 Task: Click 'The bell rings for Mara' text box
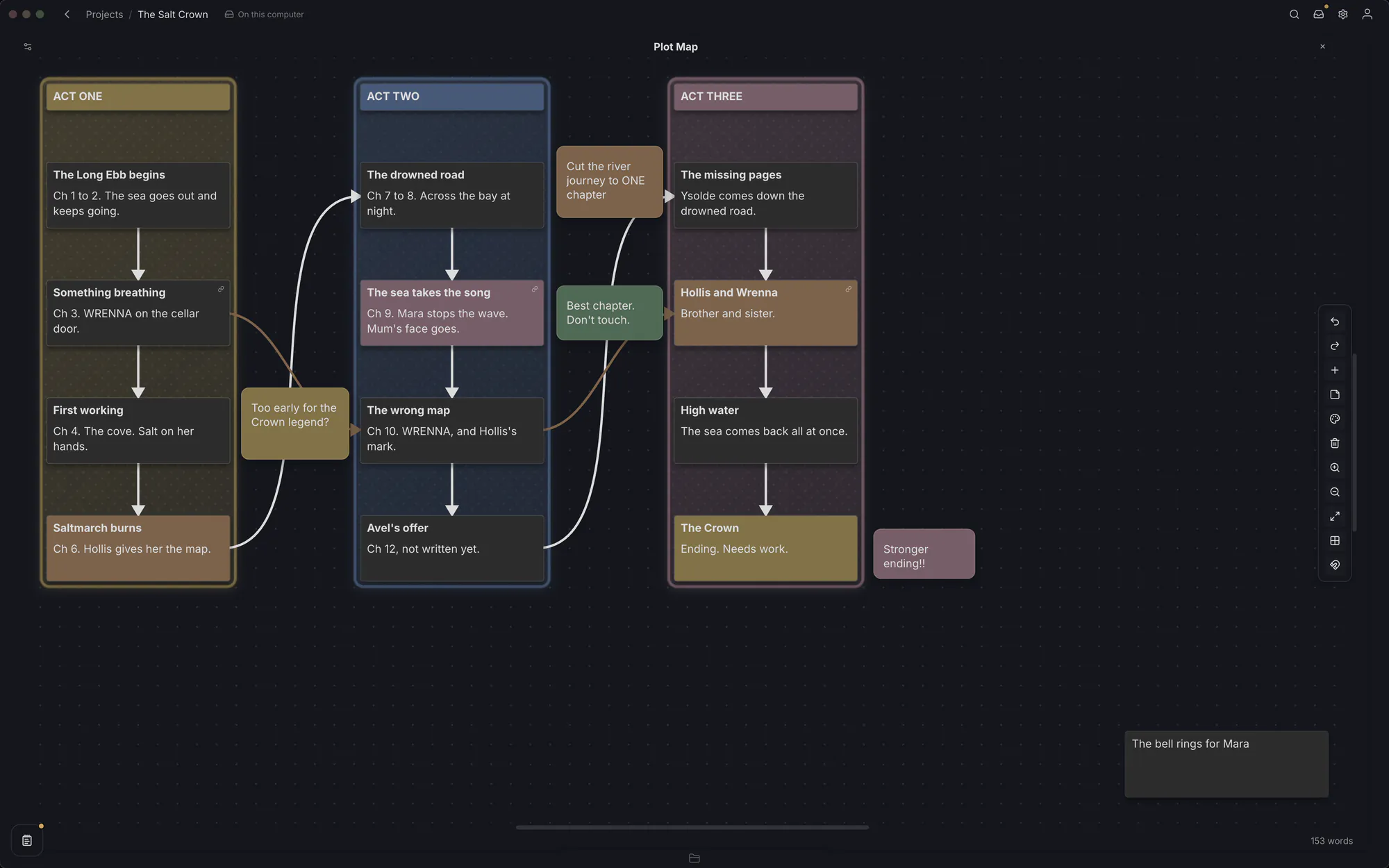coord(1226,764)
